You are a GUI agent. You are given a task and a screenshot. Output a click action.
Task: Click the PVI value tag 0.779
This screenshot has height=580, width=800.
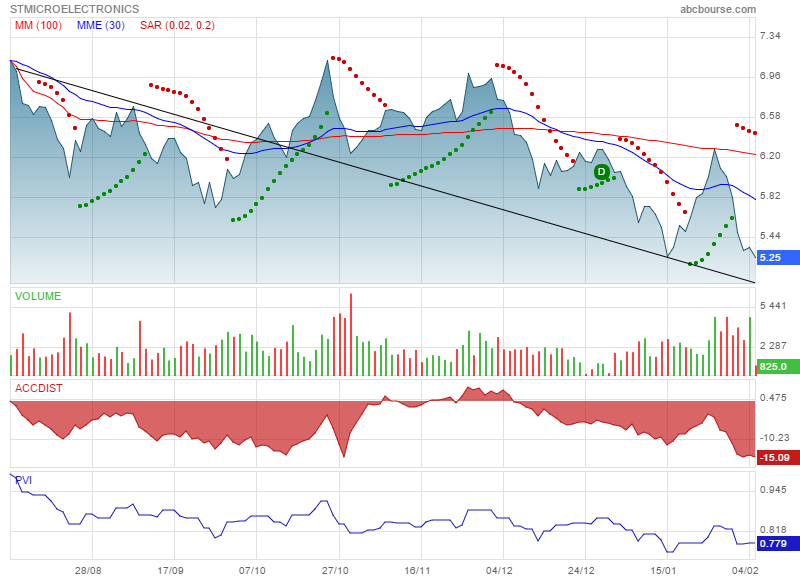click(778, 543)
